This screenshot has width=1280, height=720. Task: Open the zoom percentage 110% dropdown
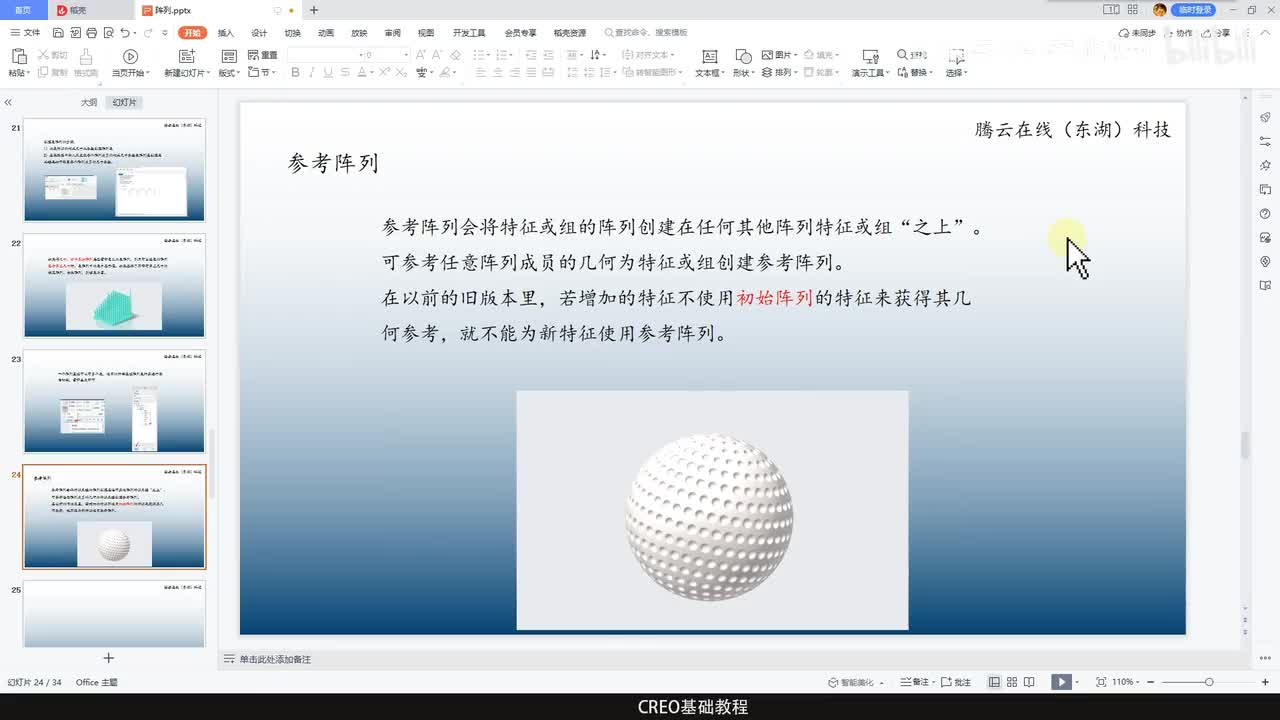tap(1136, 682)
